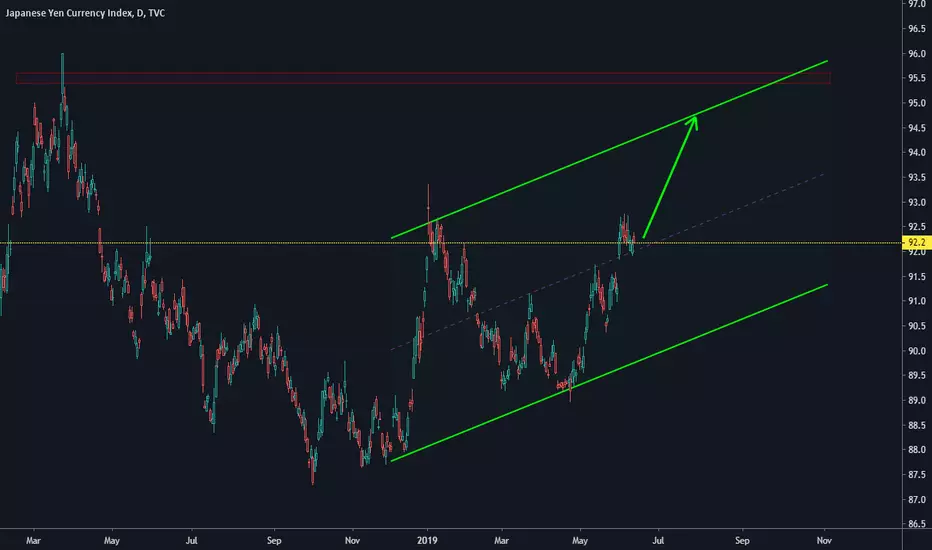Click the 92.5 price axis label
The width and height of the screenshot is (932, 550).
coord(917,227)
